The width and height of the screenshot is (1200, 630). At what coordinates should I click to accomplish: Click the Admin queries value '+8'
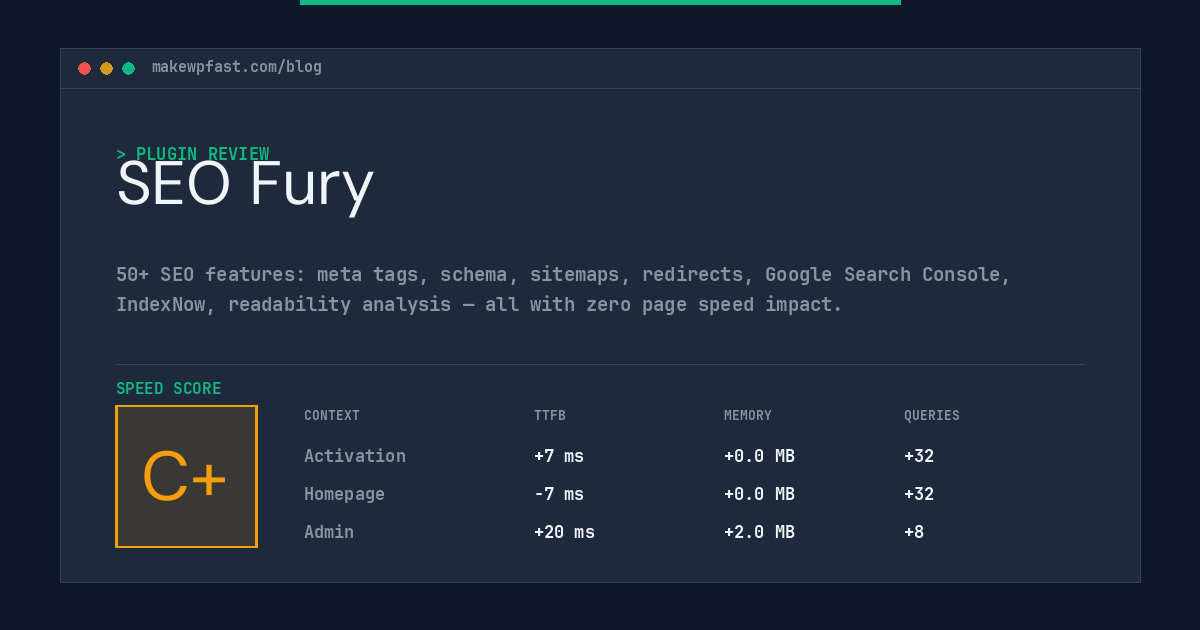pyautogui.click(x=914, y=532)
